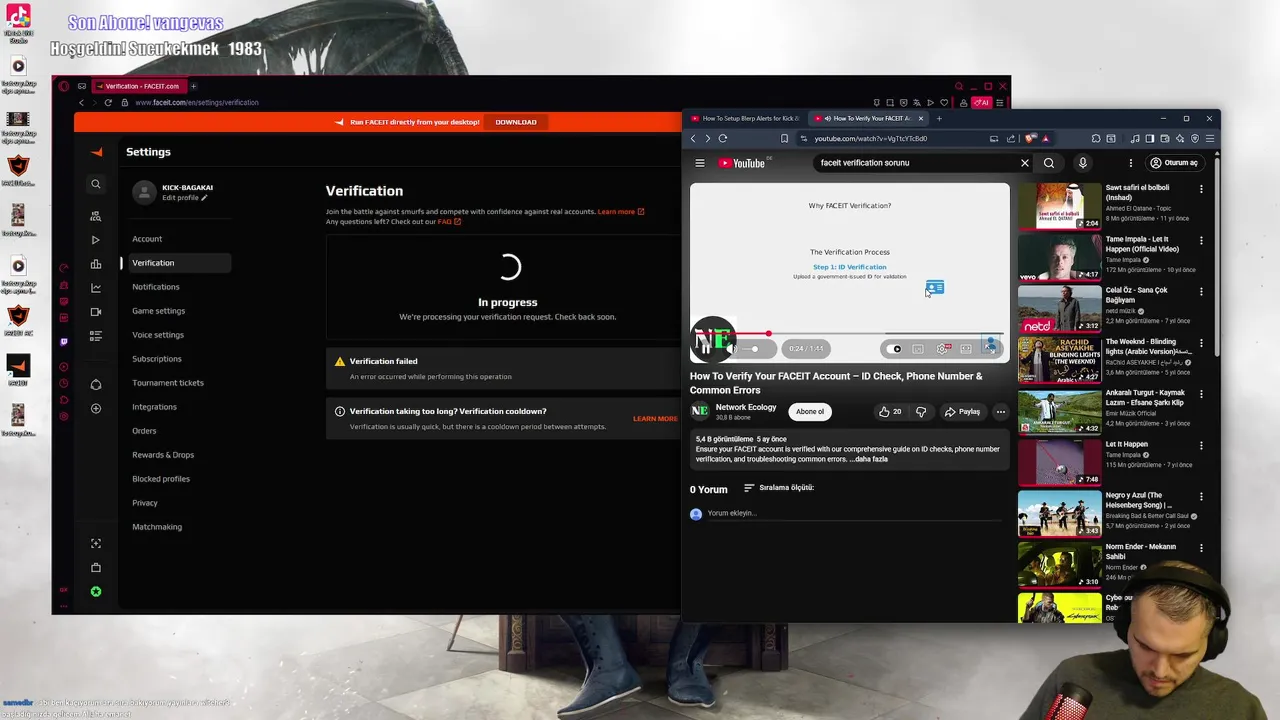Open Matchmaking in FACEIT settings
This screenshot has height=720, width=1280.
tap(157, 527)
